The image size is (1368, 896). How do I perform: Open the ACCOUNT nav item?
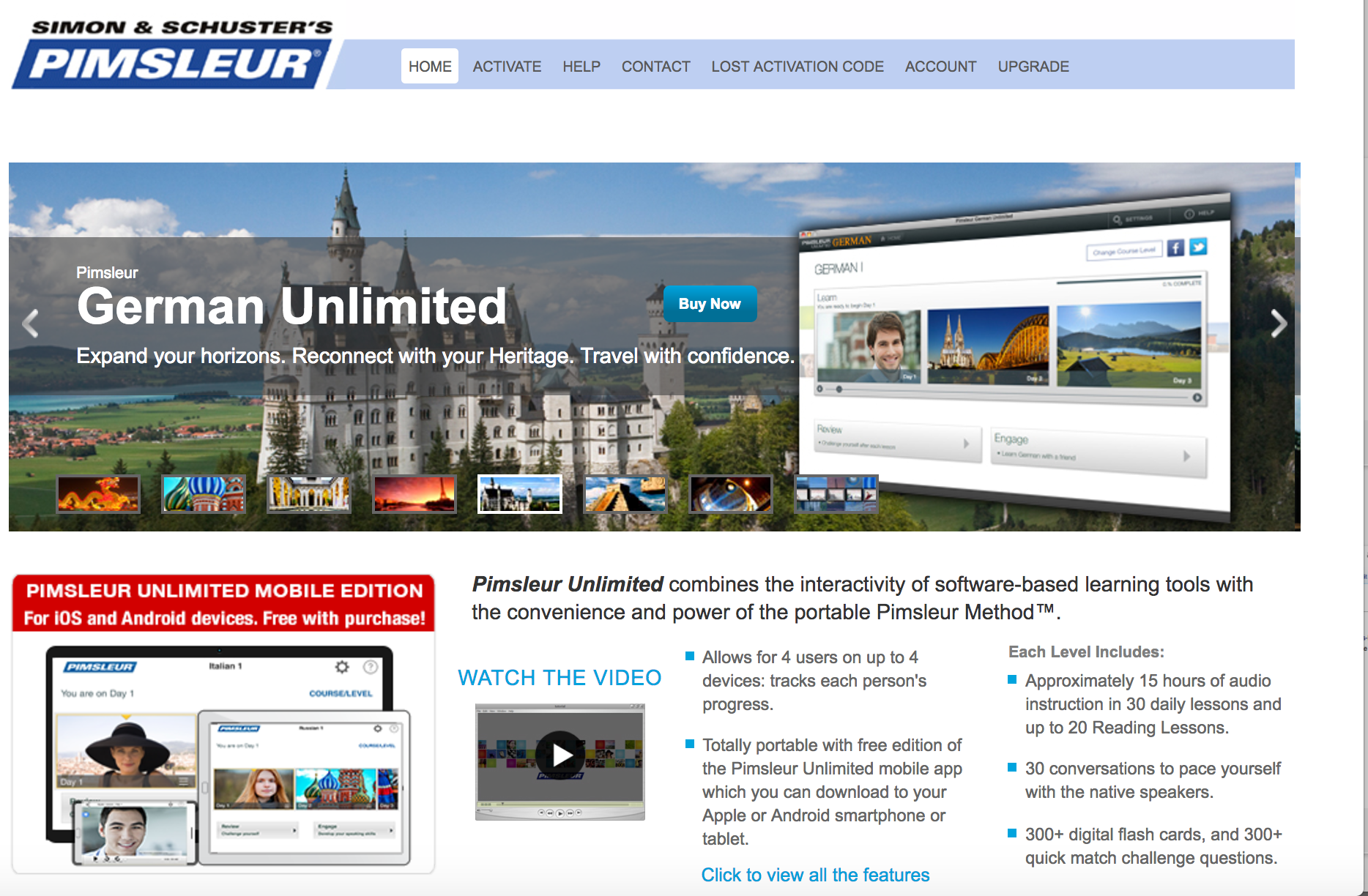point(940,67)
